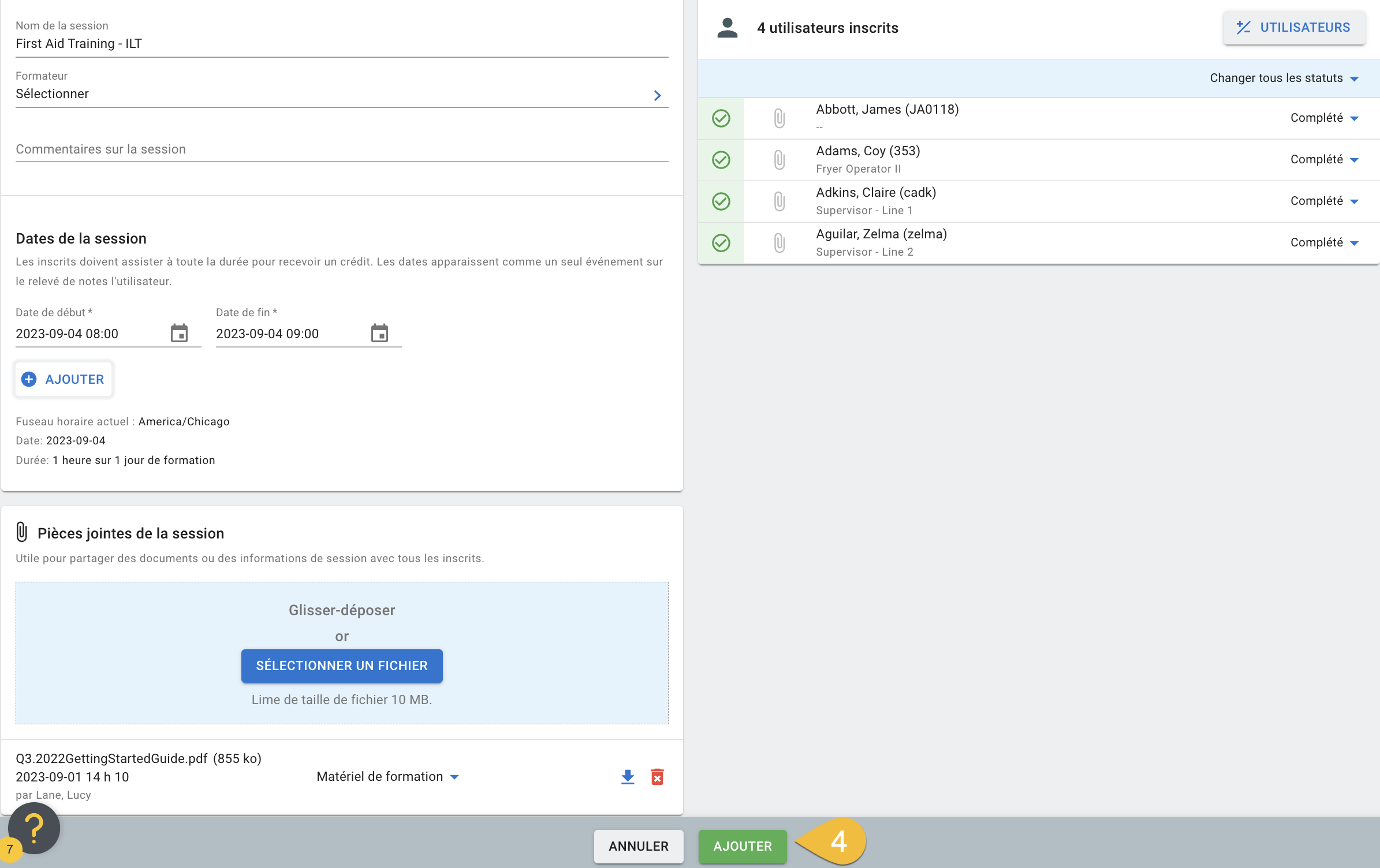Click the attachment paperclip for Aguilar, Zelma
Screen dimensions: 1380x868
pos(779,243)
